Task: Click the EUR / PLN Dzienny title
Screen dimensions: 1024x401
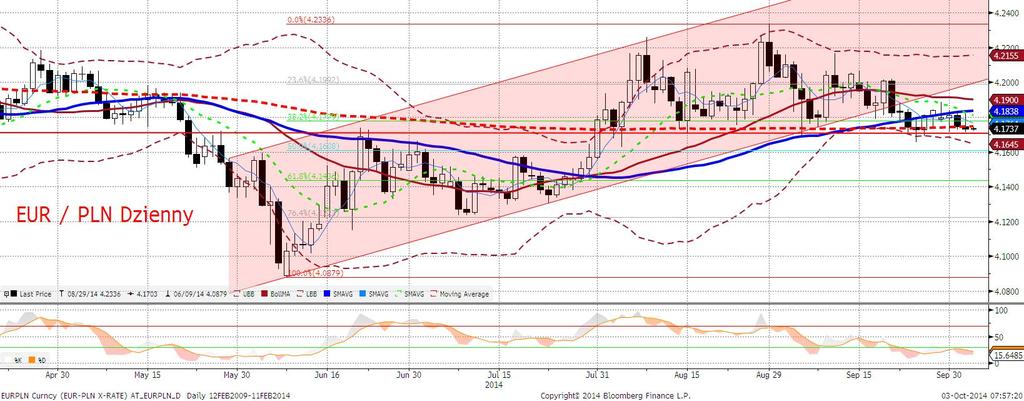Action: pos(104,214)
